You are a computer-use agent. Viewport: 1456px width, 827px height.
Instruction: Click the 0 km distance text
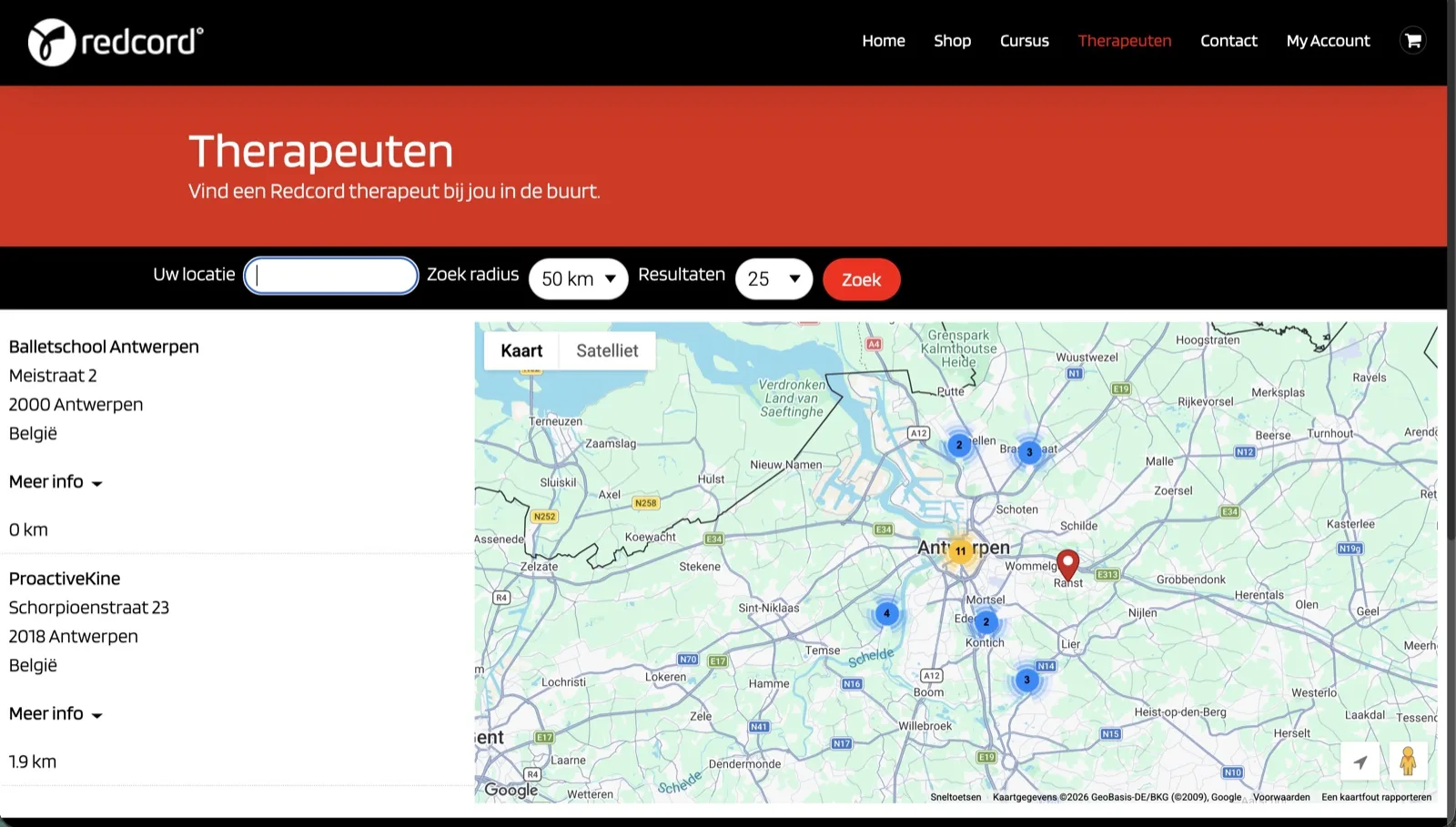[x=28, y=530]
